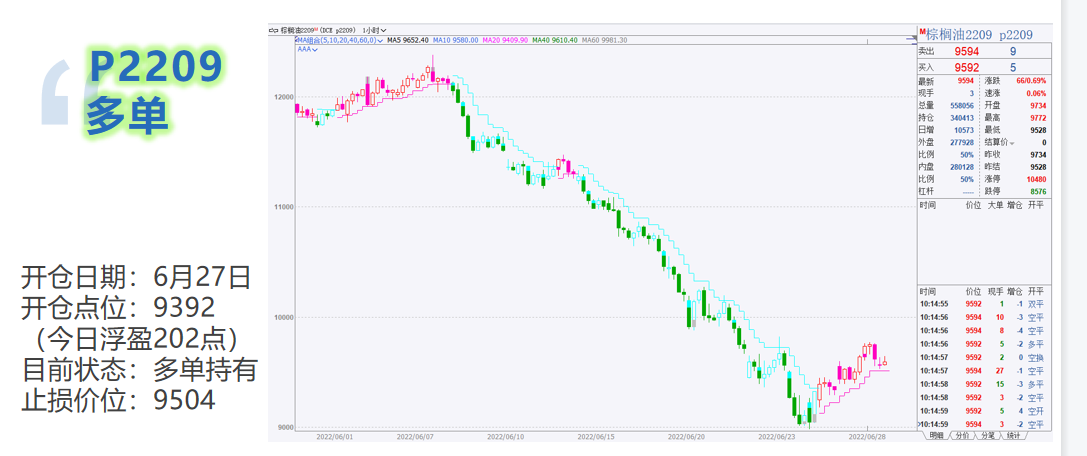Click the 总量 value 558056

tap(962, 105)
